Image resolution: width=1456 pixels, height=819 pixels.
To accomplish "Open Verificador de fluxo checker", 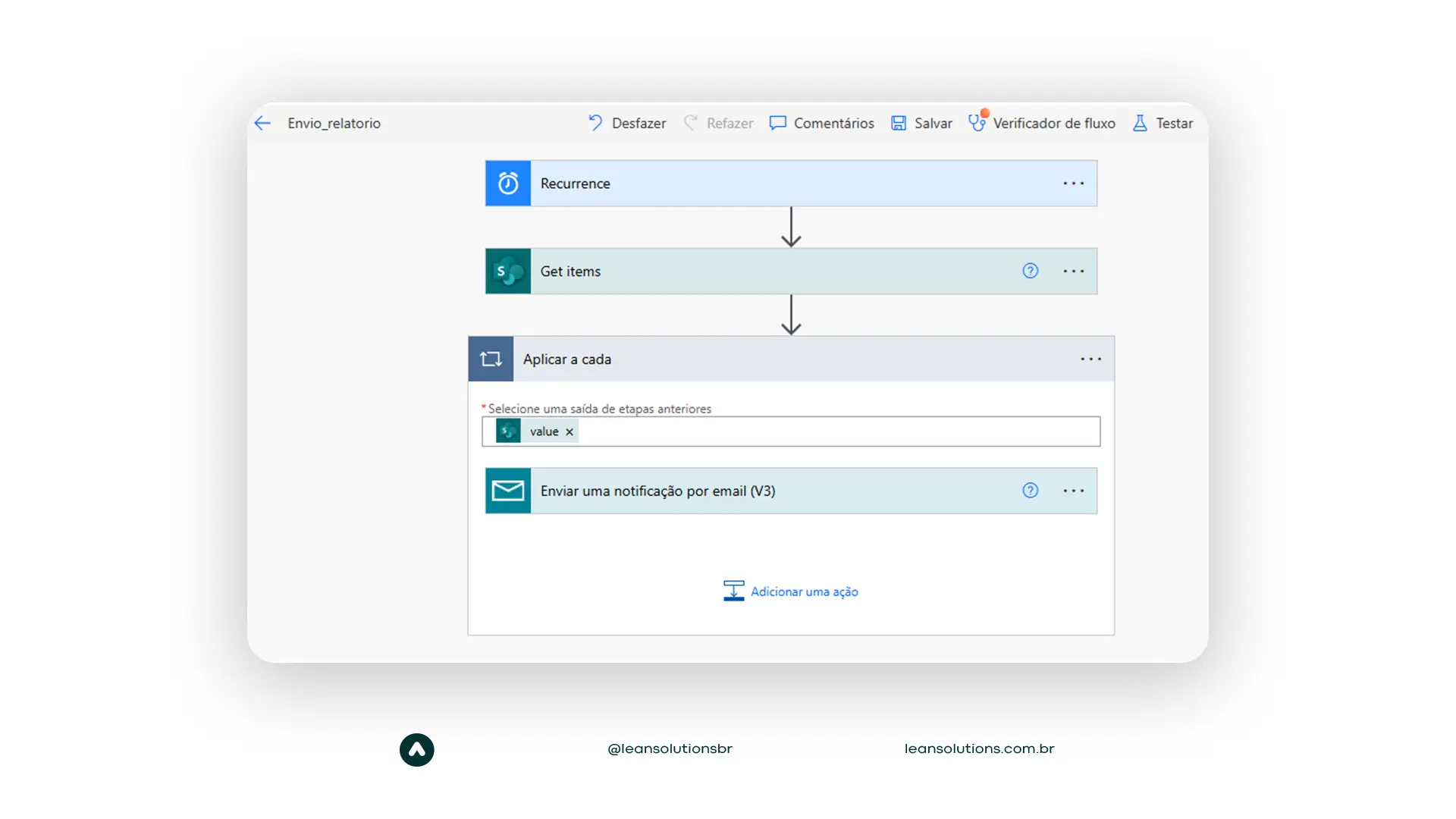I will [1041, 122].
